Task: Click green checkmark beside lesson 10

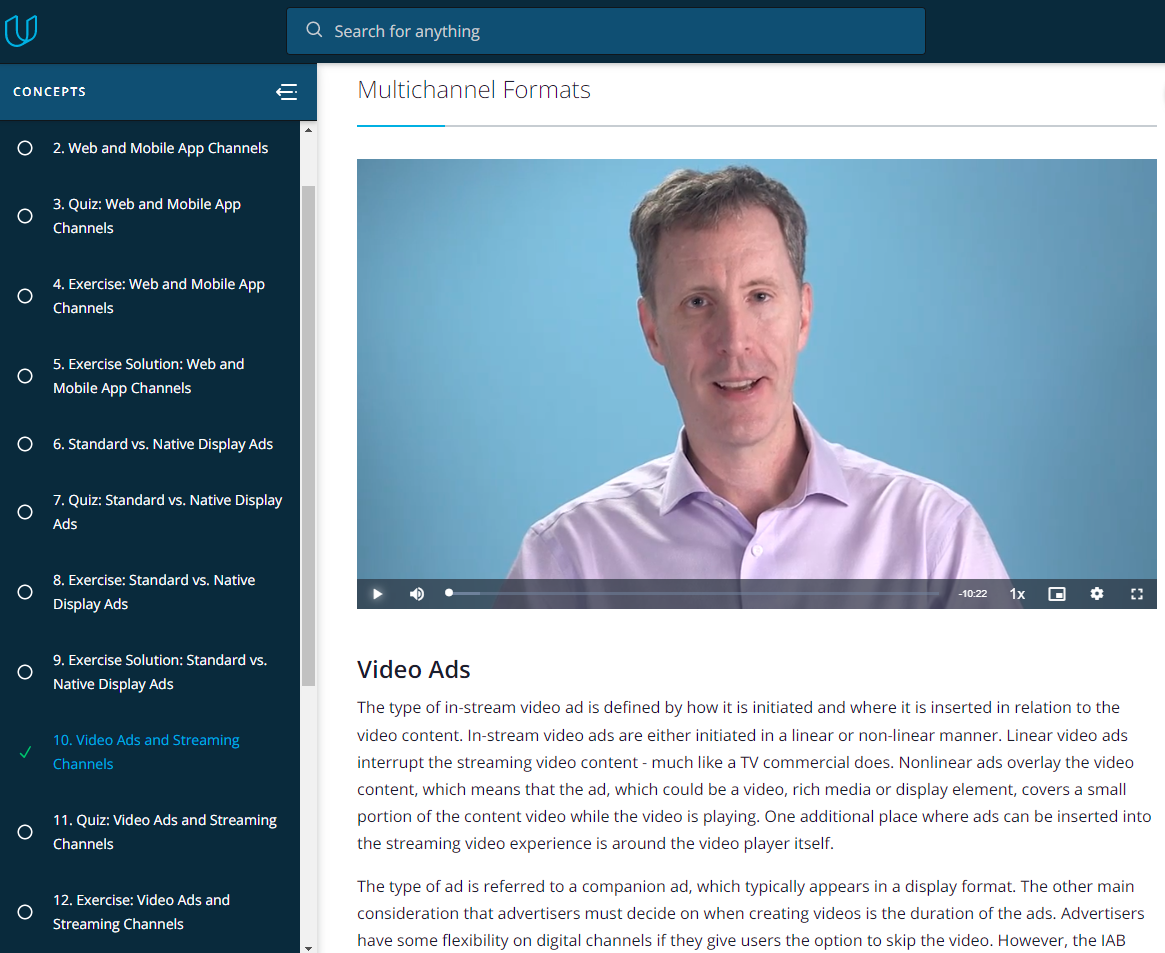Action: click(x=25, y=752)
